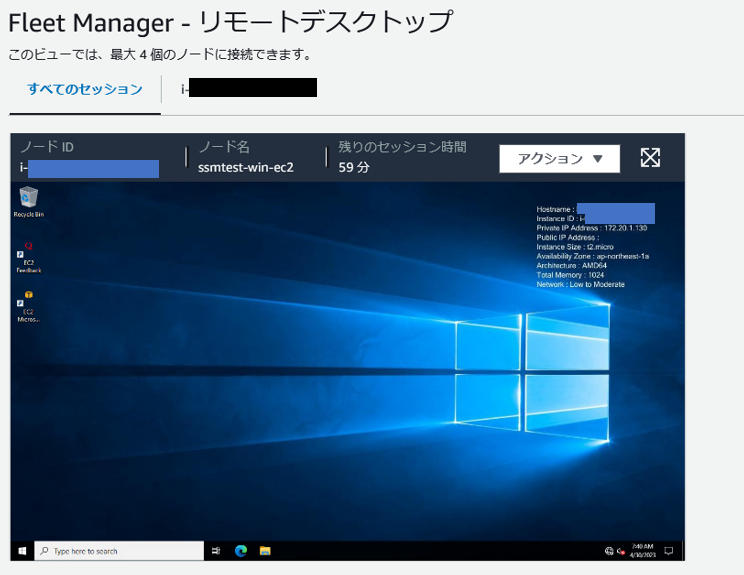The height and width of the screenshot is (575, 744).
Task: Select the EC2 Microsoft shortcut icon
Action: 28,307
